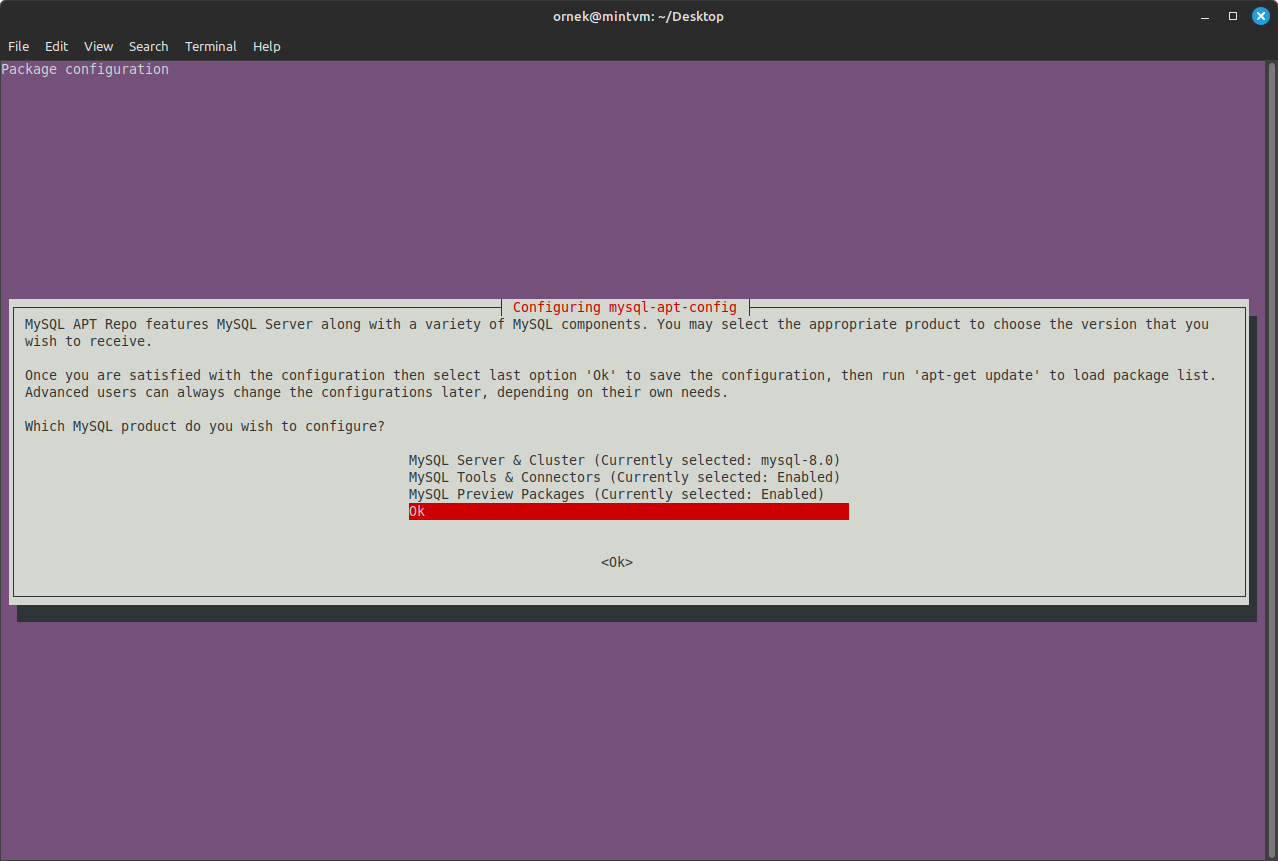Image resolution: width=1278 pixels, height=861 pixels.
Task: Click the 'Package configuration' header text
Action: pos(85,69)
